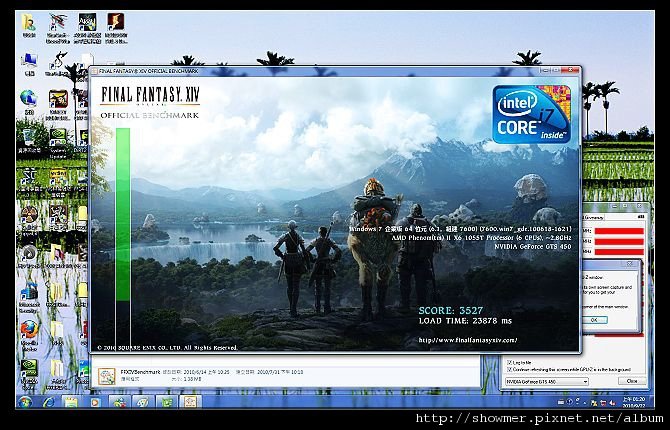Screen dimensions: 670x430
Task: Click the green chip taskbar button
Action: tap(166, 402)
